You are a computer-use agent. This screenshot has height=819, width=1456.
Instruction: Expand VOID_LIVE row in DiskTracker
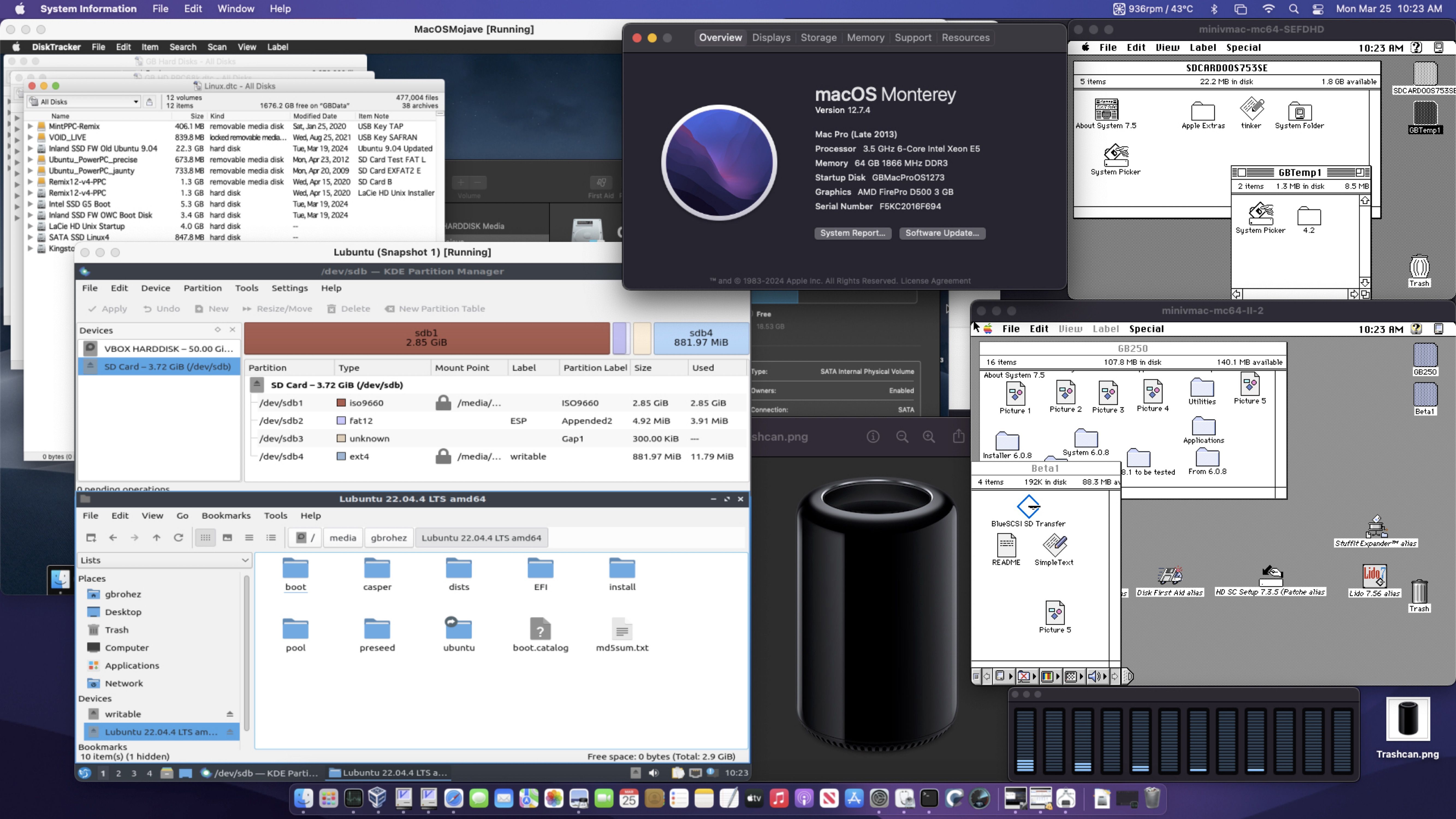tap(30, 137)
